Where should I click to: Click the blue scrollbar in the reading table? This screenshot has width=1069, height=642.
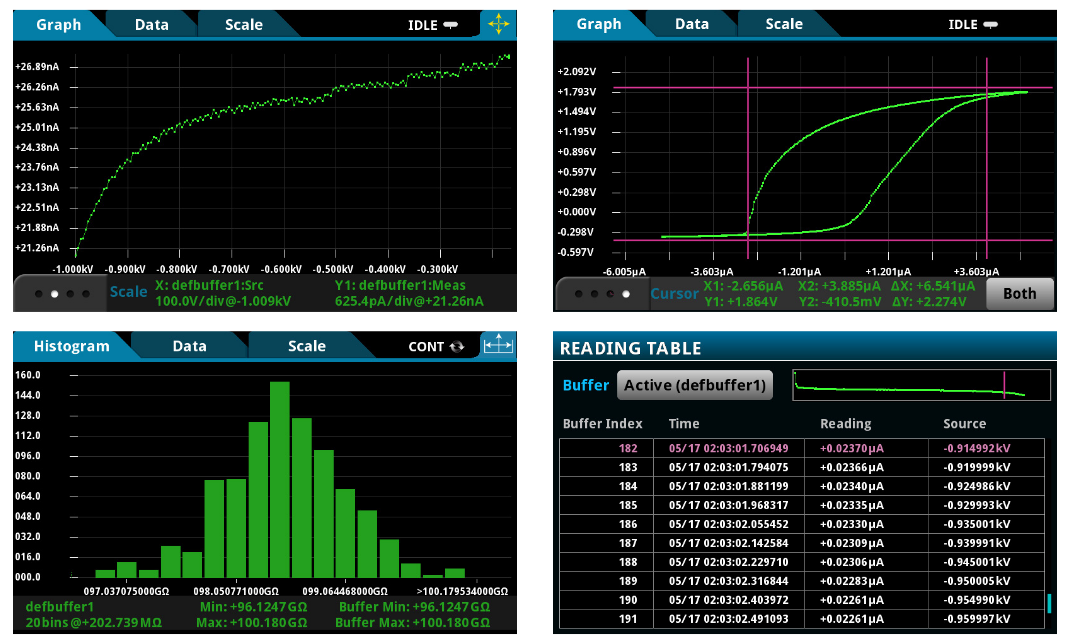point(1049,603)
